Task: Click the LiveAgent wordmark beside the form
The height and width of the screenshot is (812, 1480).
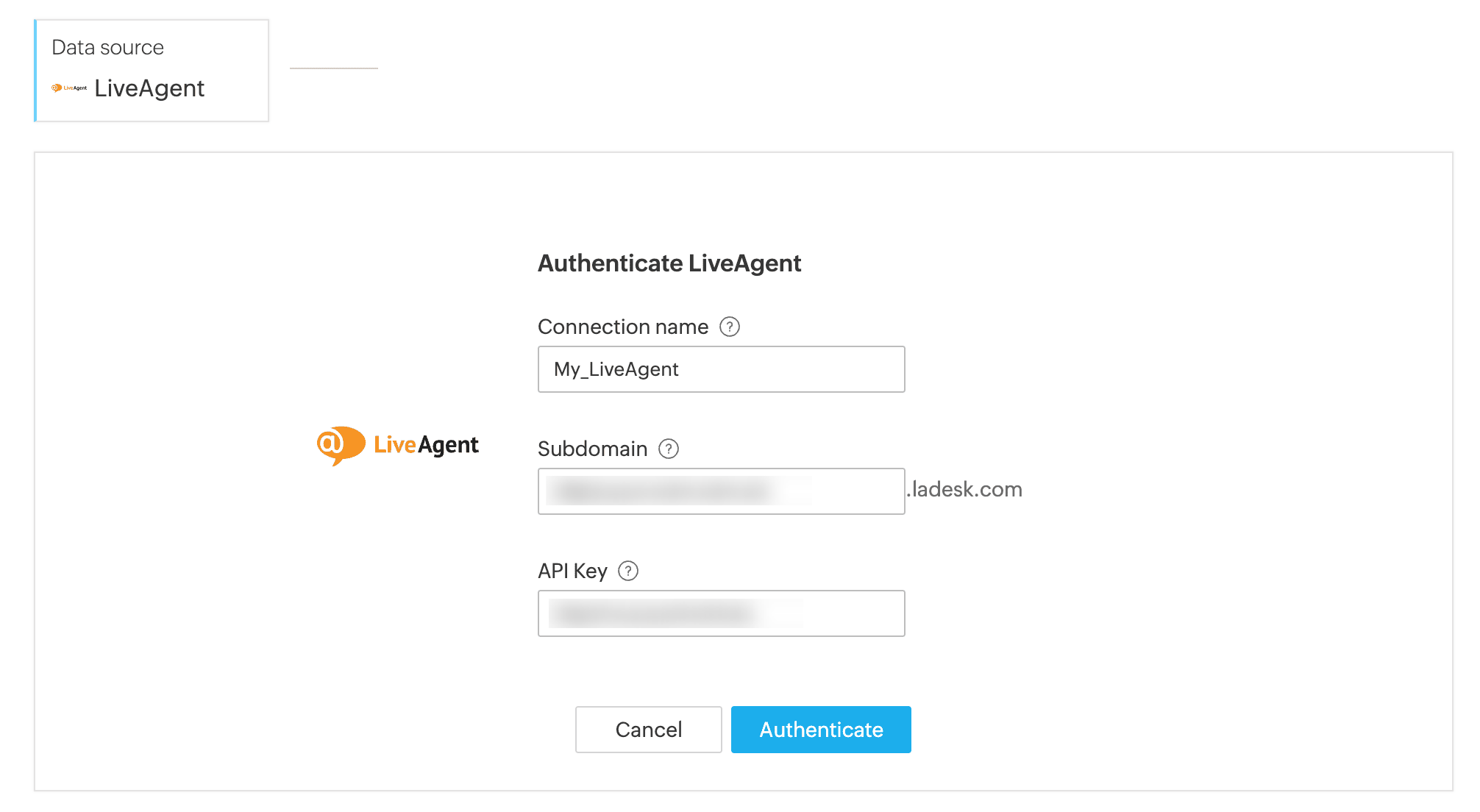Action: coord(426,445)
